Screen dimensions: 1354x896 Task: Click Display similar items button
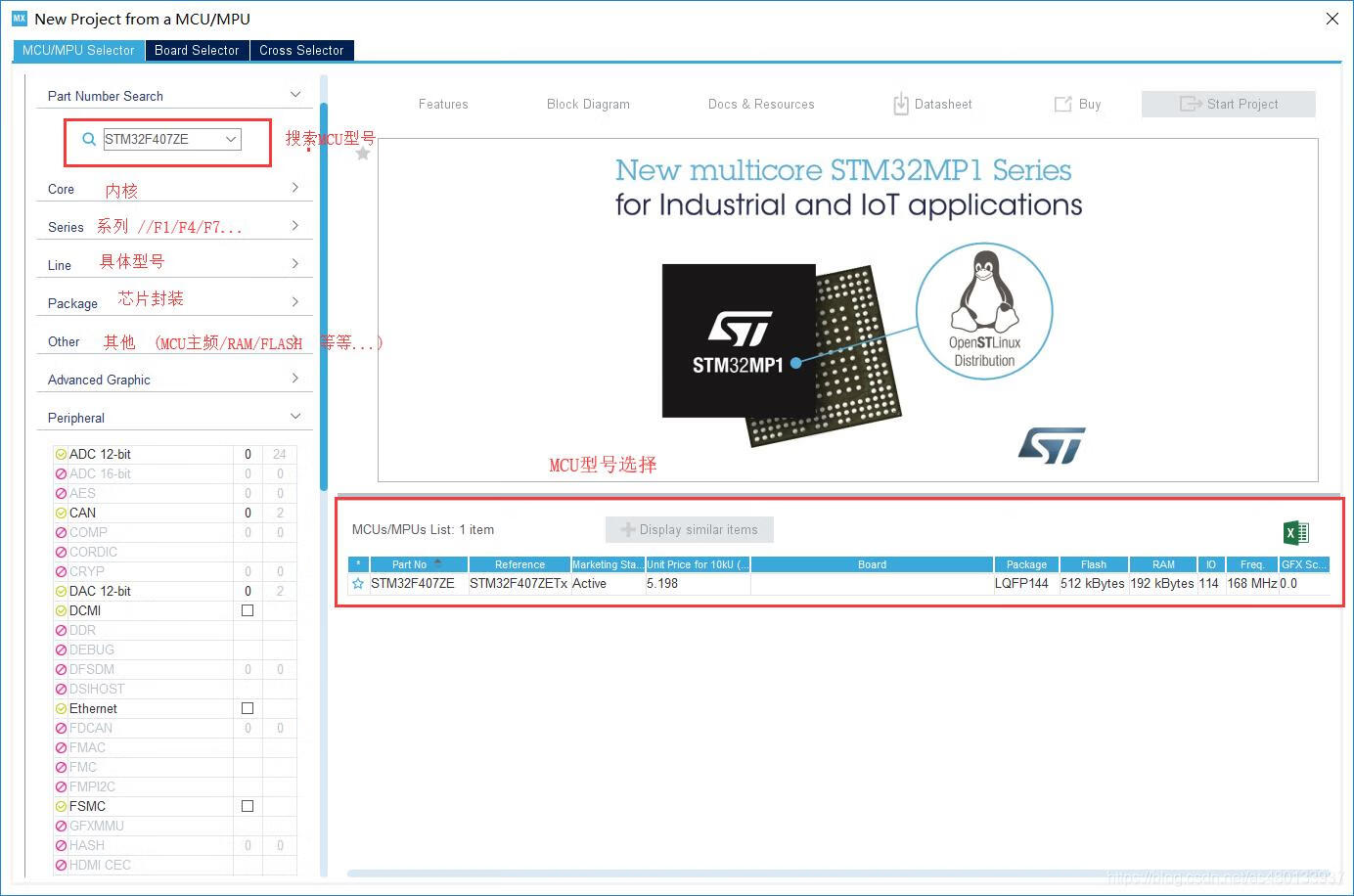click(689, 529)
